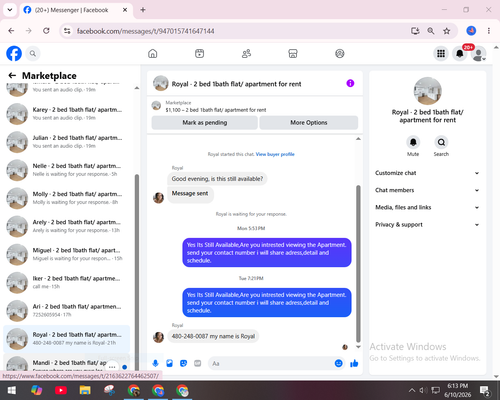Click the message '480-248-0087 my name is Royal'
The width and height of the screenshot is (500, 400).
point(213,336)
